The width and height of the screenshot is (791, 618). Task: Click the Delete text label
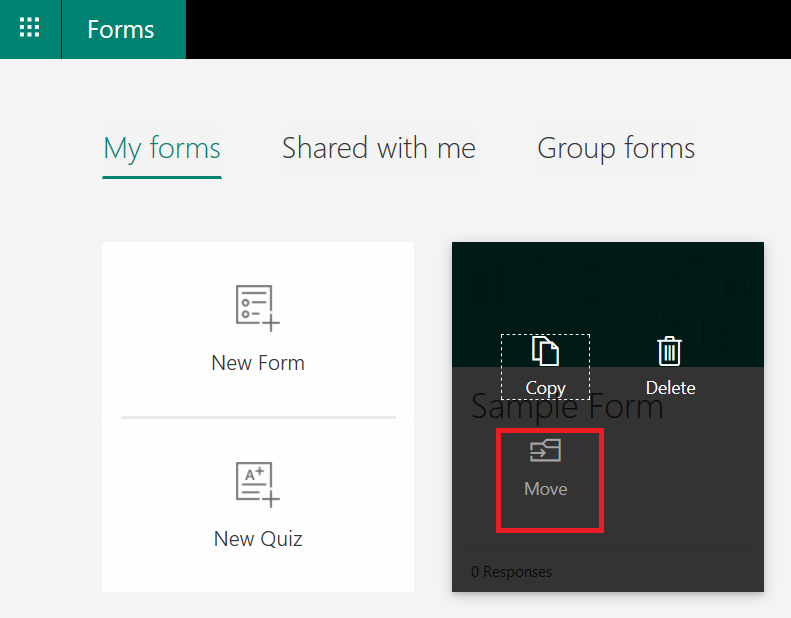(x=670, y=388)
